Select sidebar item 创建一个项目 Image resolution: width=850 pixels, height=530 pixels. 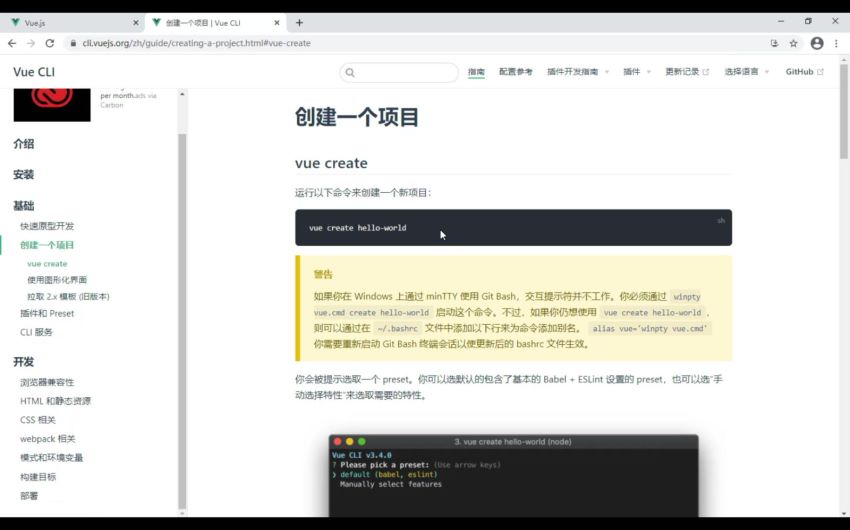click(47, 245)
